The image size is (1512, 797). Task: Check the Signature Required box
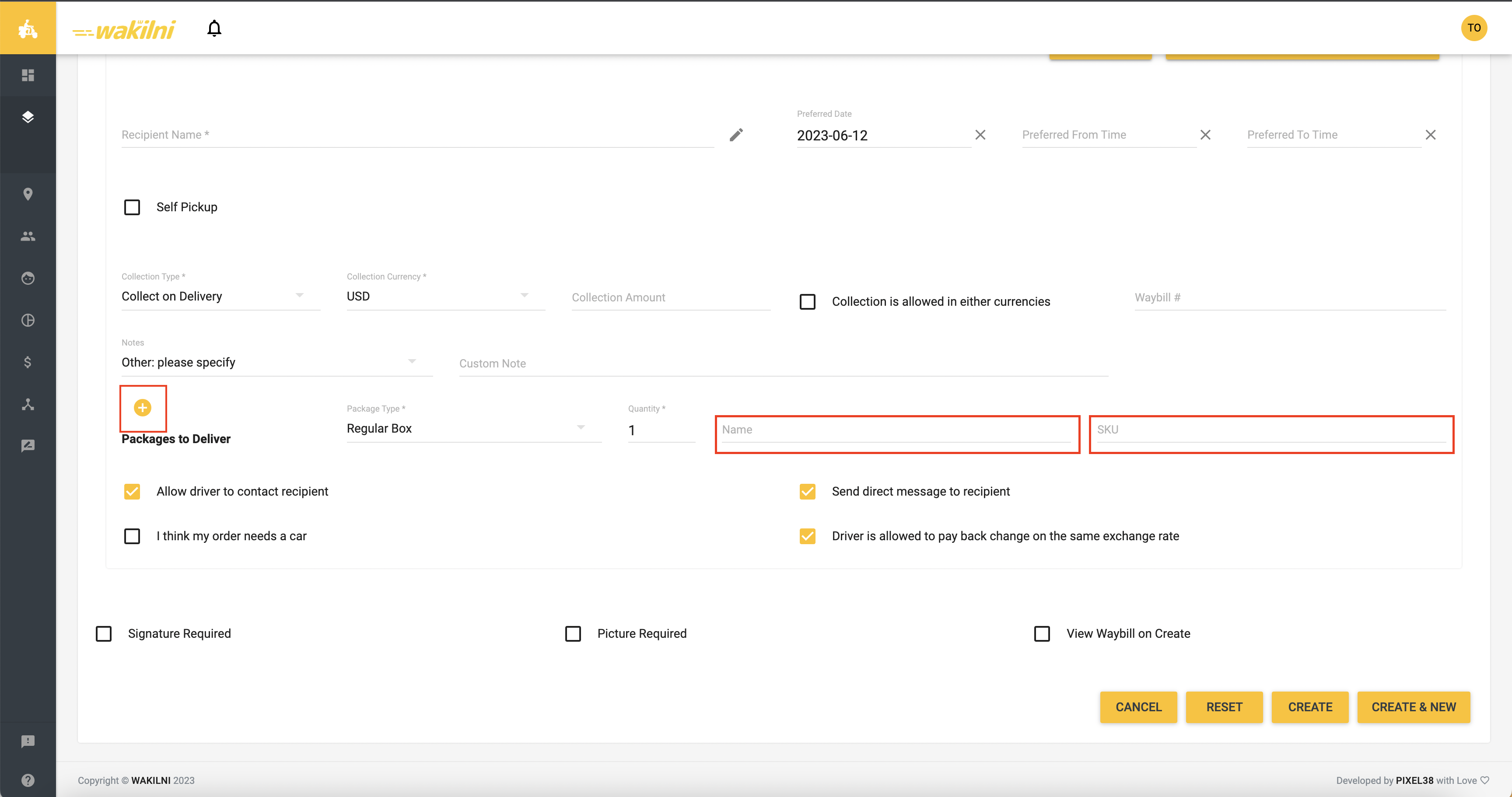coord(104,634)
